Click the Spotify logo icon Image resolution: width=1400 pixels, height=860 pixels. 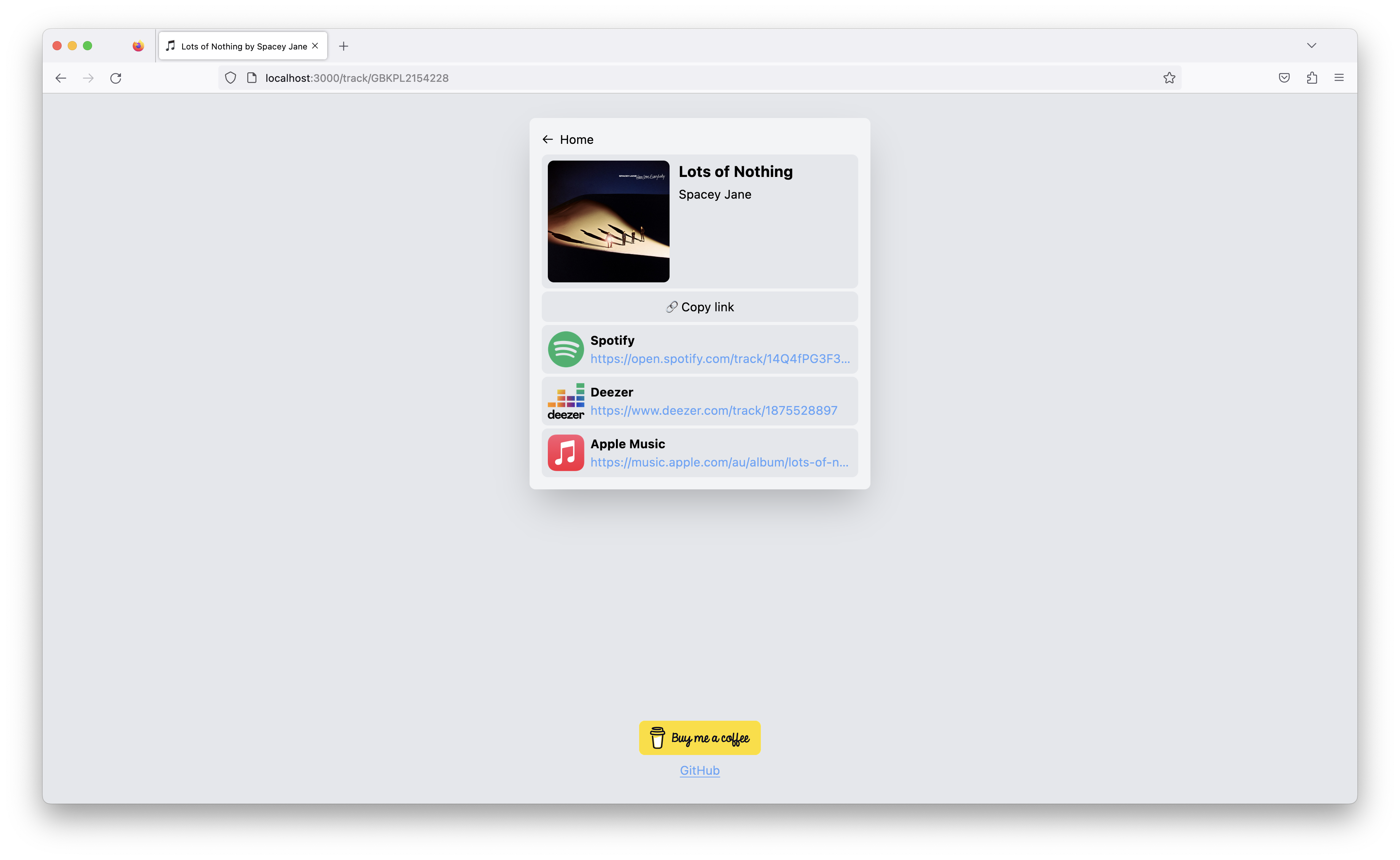pos(565,349)
